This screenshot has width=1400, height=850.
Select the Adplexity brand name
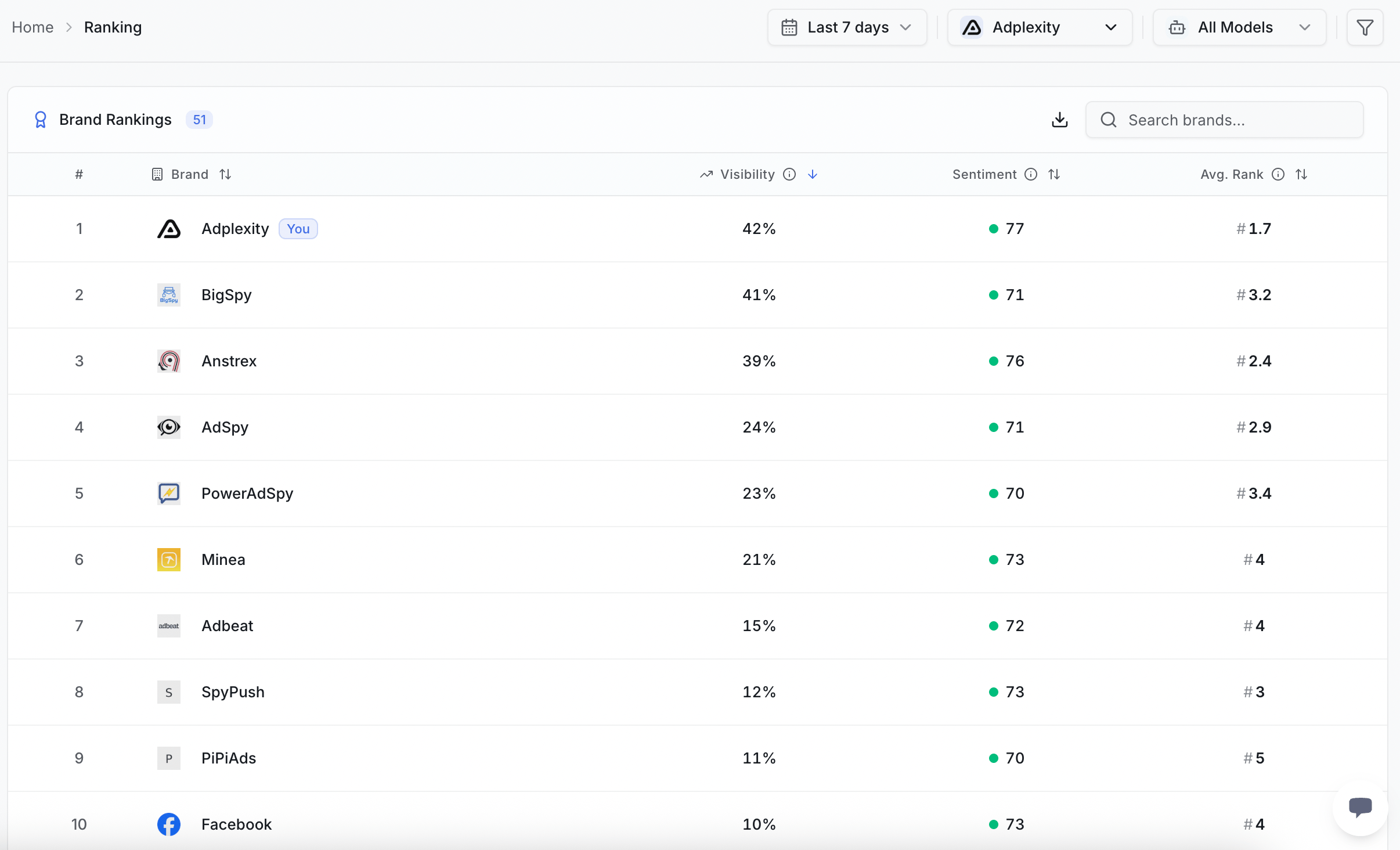(235, 229)
